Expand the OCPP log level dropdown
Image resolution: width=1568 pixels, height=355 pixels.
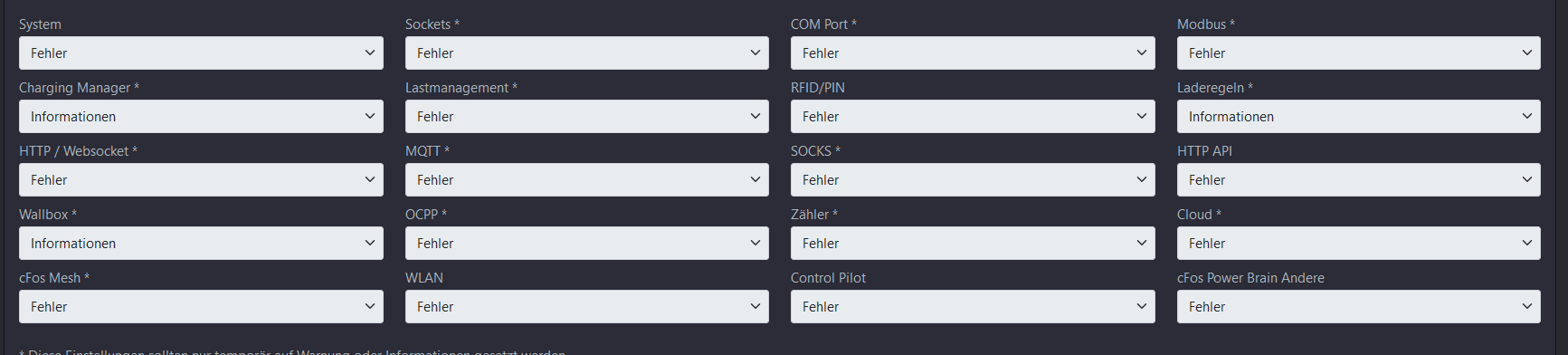coord(587,244)
